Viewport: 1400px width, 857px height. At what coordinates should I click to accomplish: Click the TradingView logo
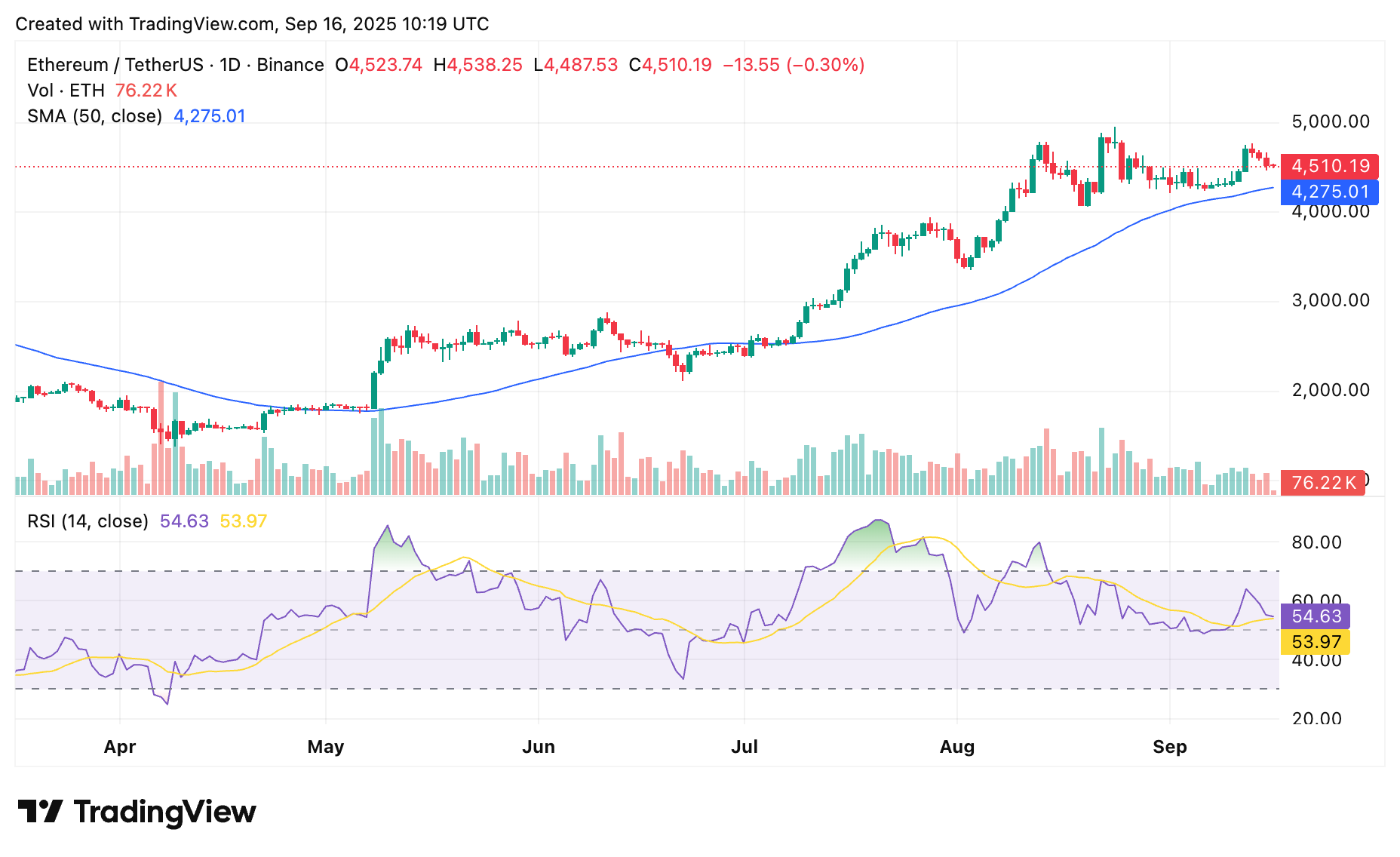pos(136,811)
